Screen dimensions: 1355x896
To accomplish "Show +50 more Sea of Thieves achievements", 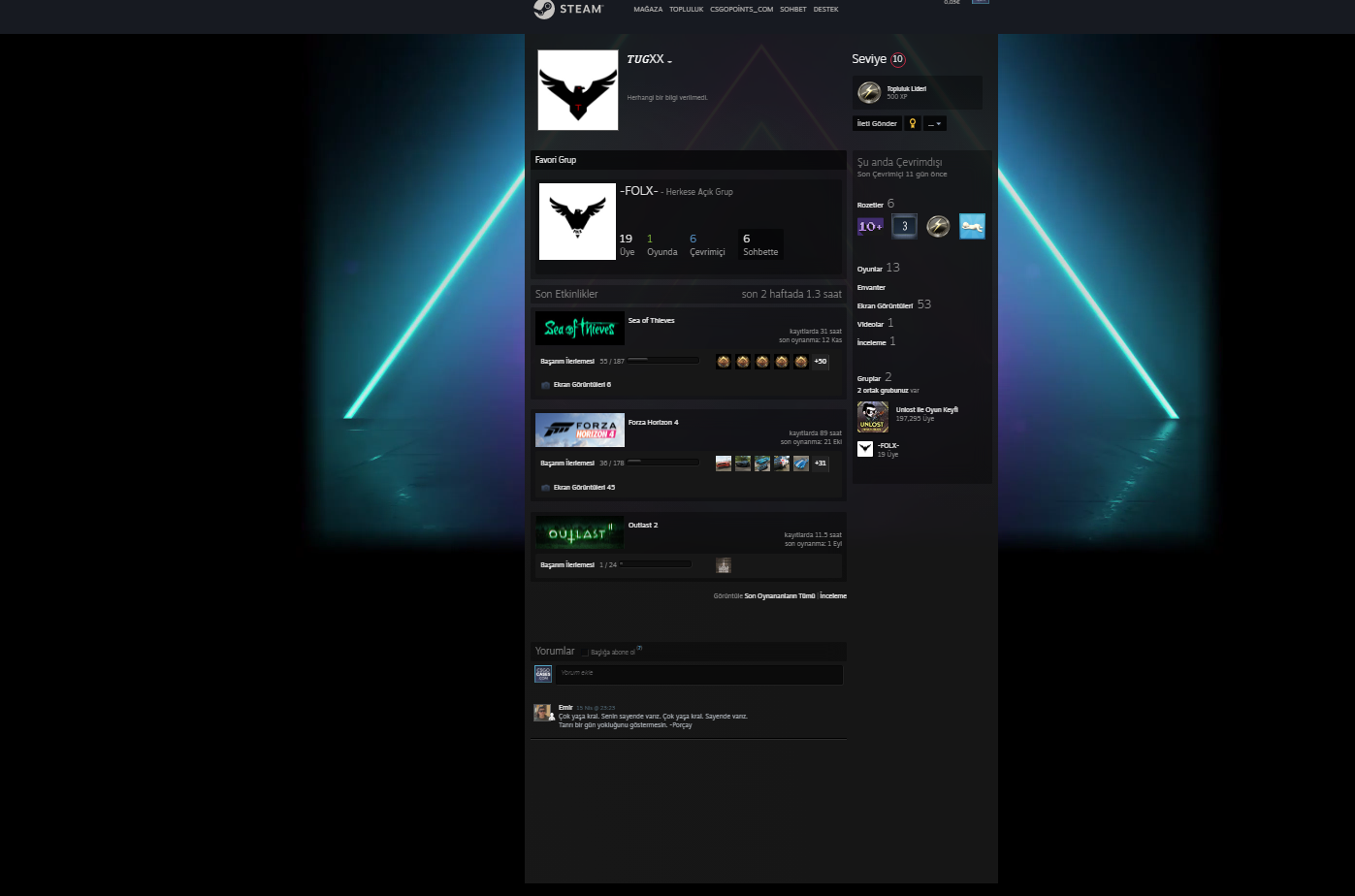I will click(821, 362).
